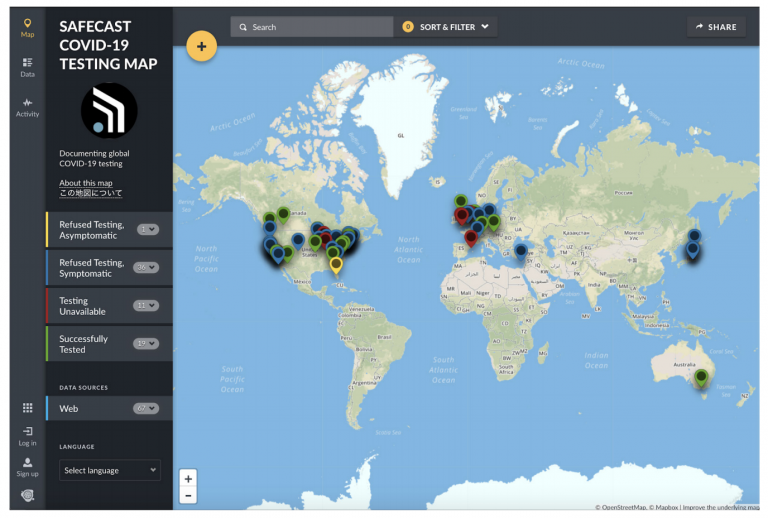Expand the Asymptomatic count badge
768x518 pixels.
[x=148, y=229]
